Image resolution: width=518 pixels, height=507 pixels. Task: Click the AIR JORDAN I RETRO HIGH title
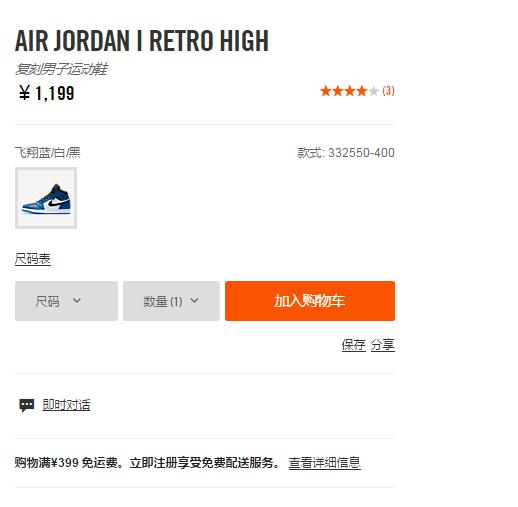142,41
